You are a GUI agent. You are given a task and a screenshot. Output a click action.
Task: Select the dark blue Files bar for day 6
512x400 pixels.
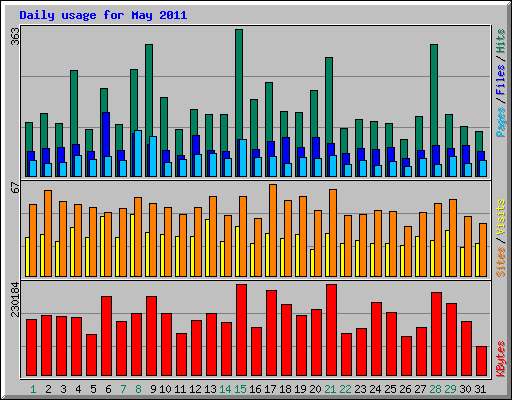click(106, 134)
